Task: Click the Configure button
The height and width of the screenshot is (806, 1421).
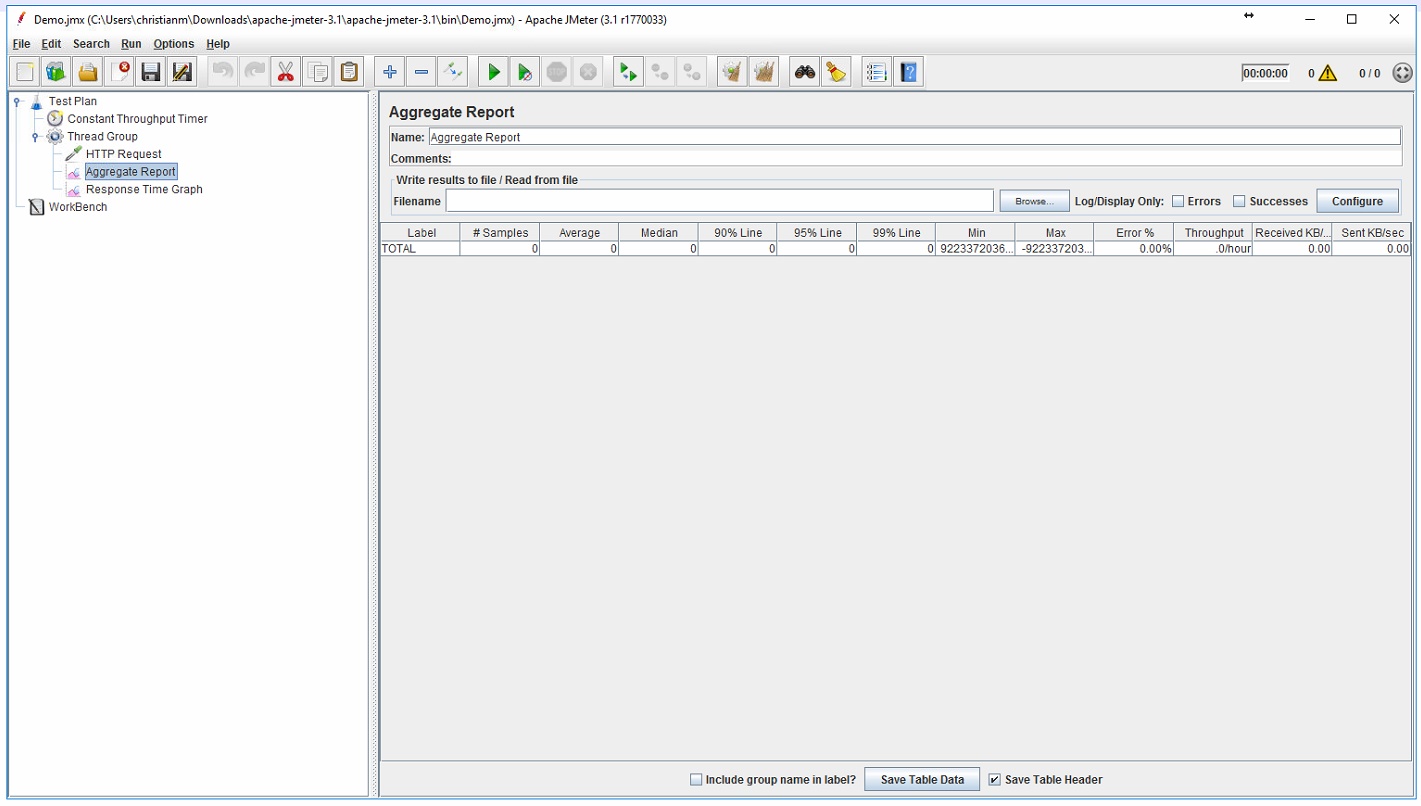Action: [1357, 201]
